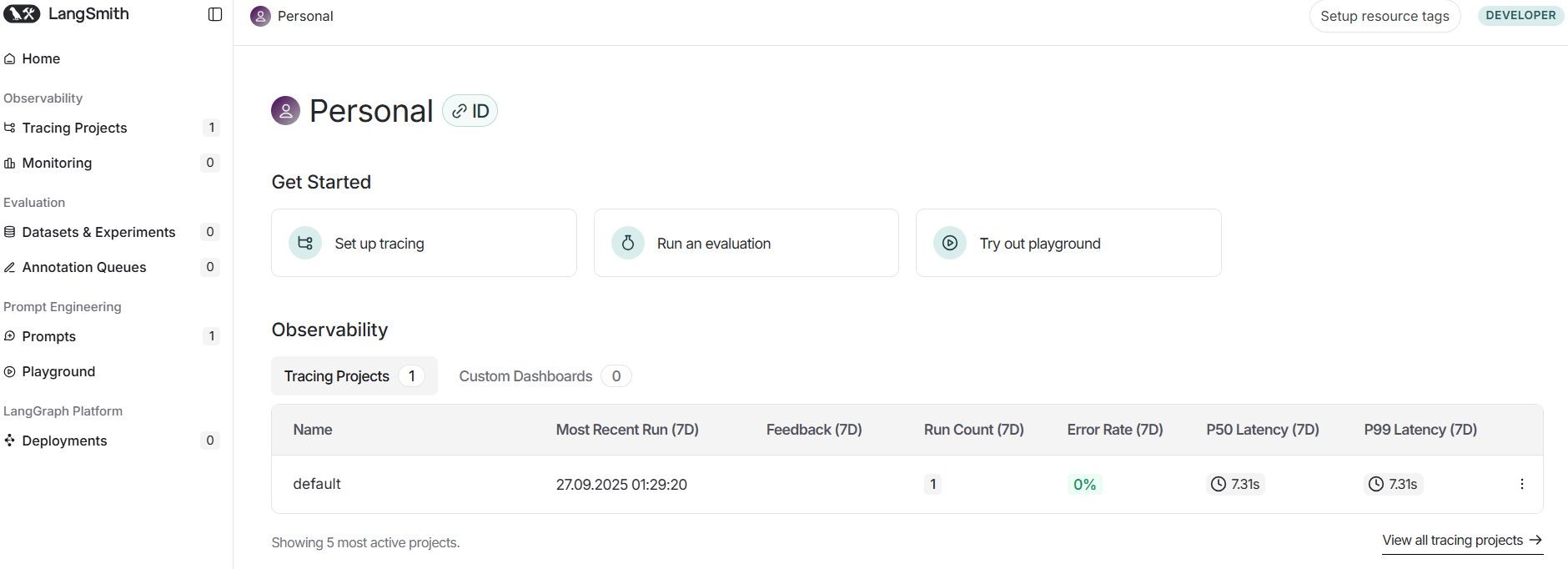
Task: Copy workspace ID via the ID link badge
Action: click(x=470, y=111)
